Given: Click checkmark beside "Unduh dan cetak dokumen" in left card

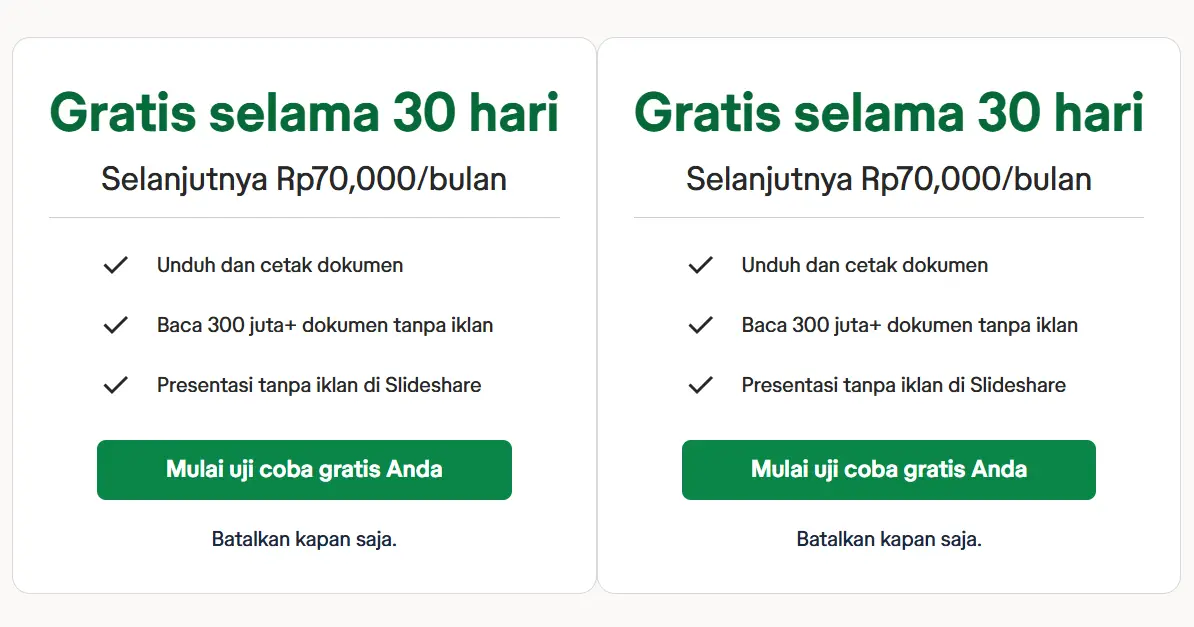Looking at the screenshot, I should point(116,265).
